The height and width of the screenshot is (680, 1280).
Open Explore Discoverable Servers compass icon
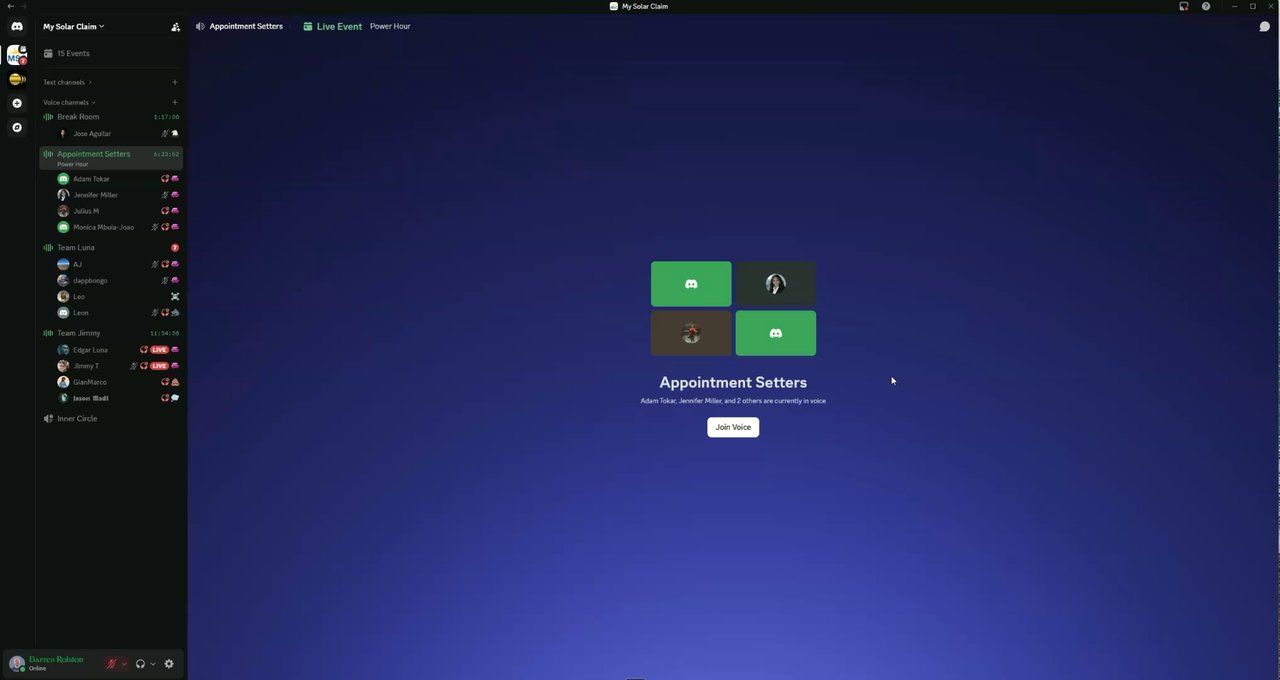tap(16, 127)
